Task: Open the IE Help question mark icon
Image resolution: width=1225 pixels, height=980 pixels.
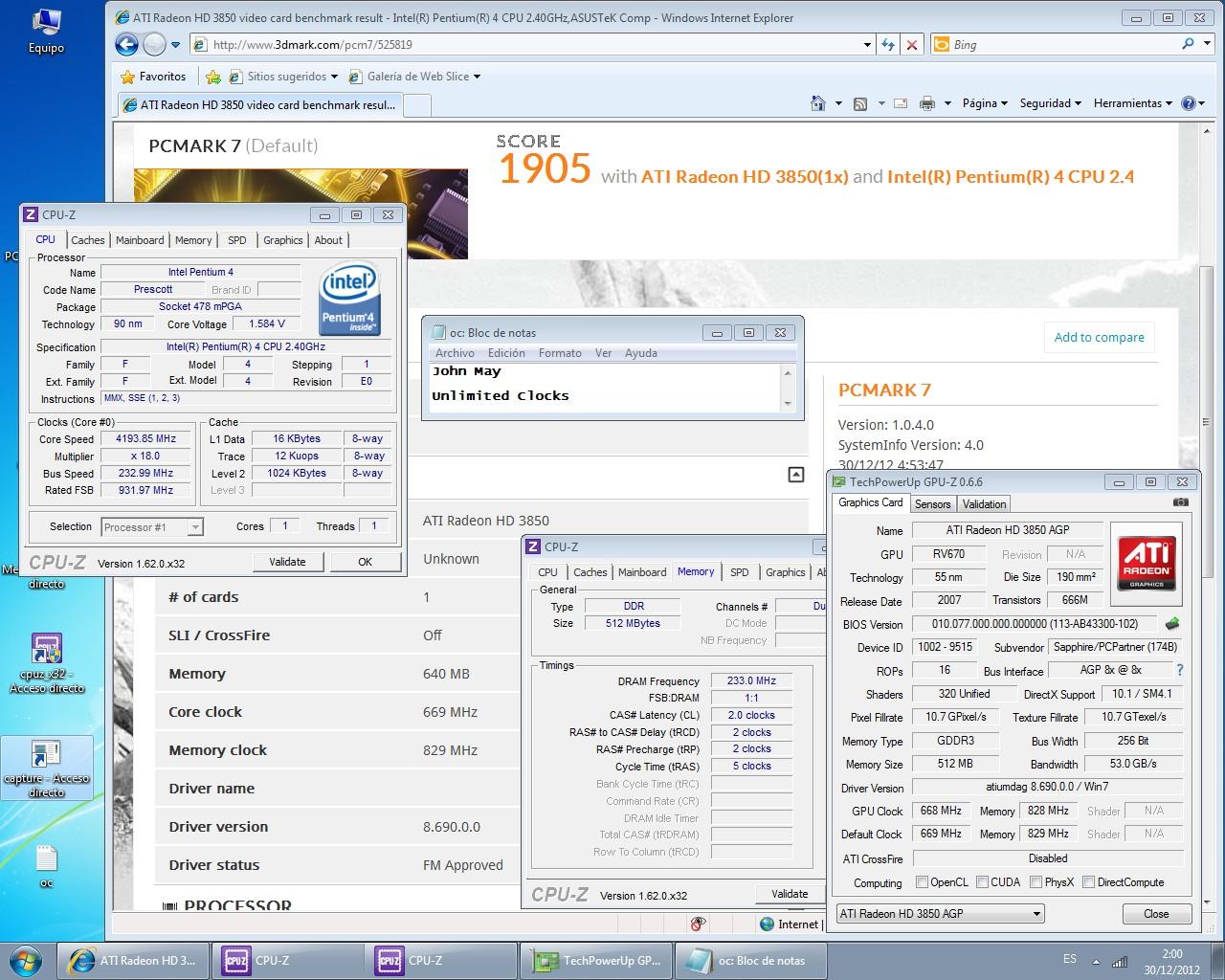Action: (1189, 103)
